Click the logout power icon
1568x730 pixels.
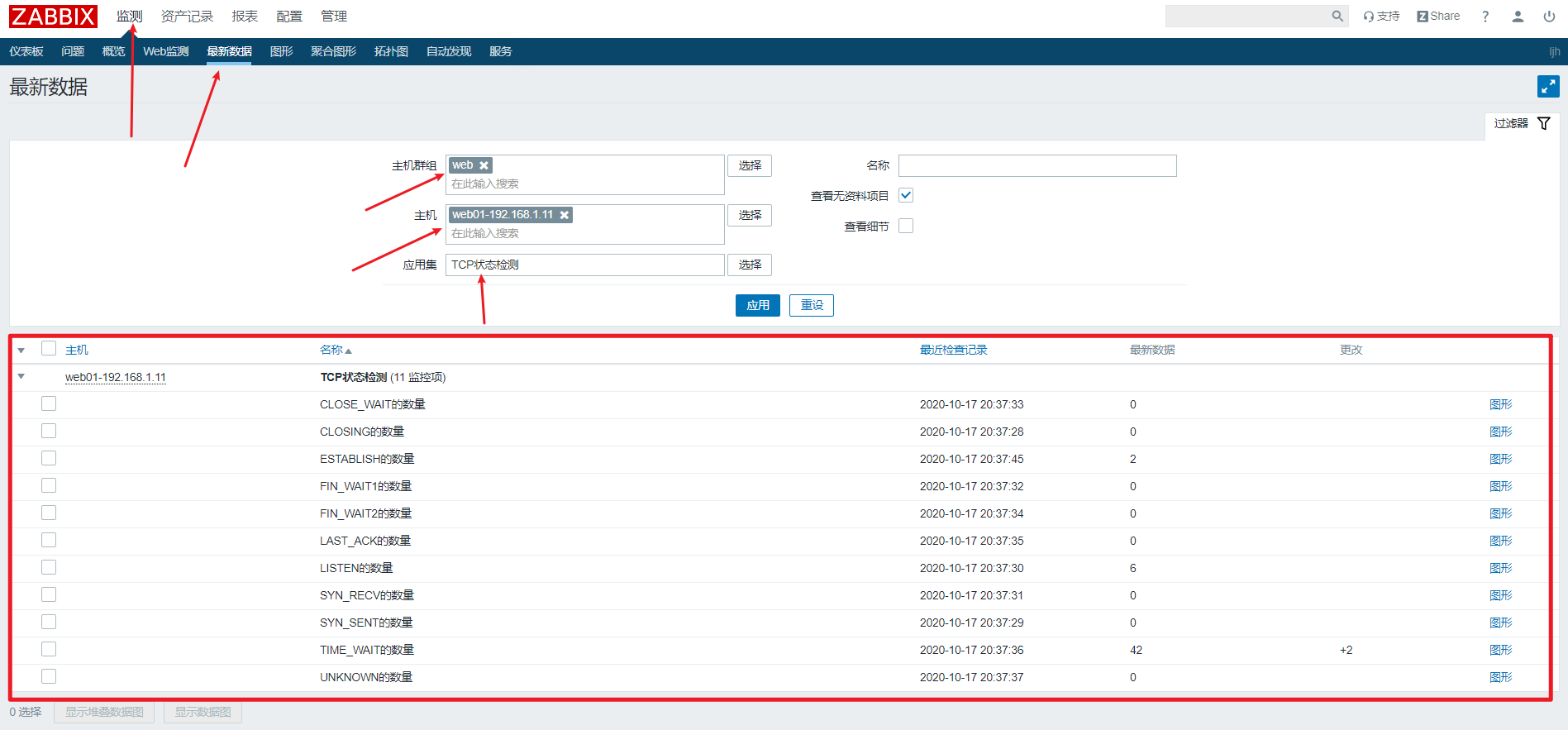coord(1549,16)
